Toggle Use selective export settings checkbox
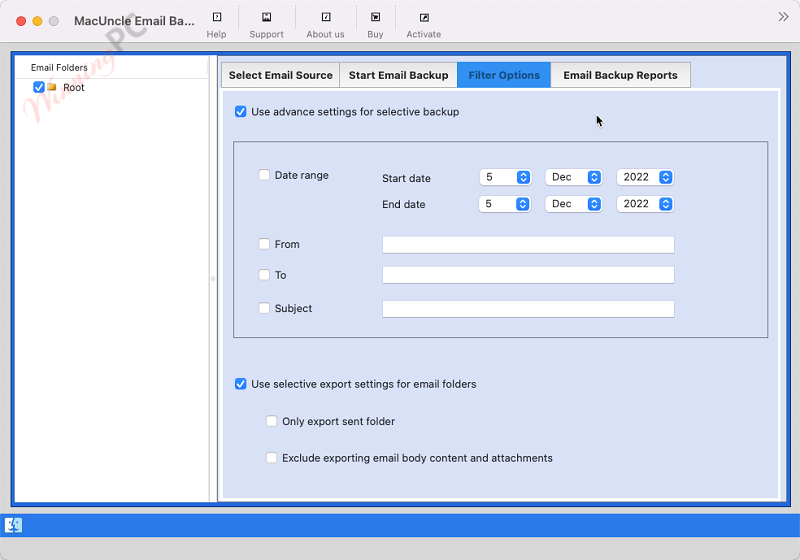Image resolution: width=800 pixels, height=560 pixels. click(x=241, y=384)
